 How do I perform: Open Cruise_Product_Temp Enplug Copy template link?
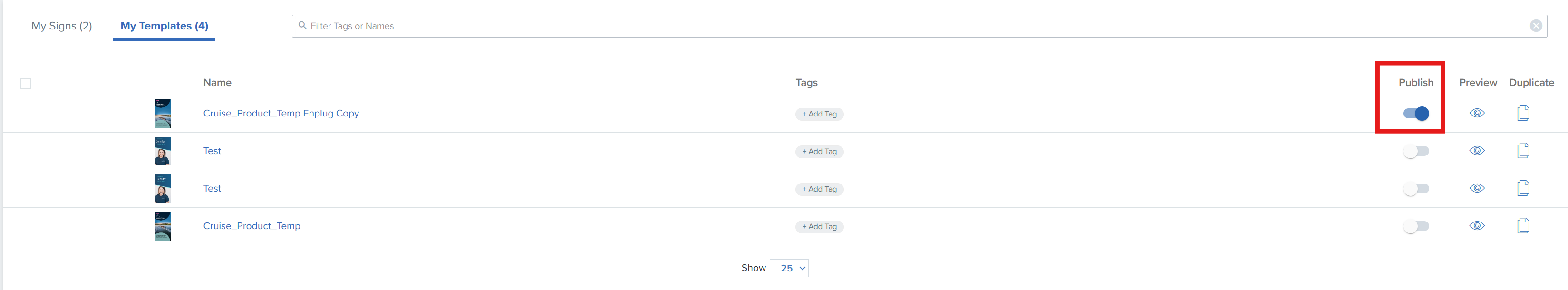[x=281, y=113]
